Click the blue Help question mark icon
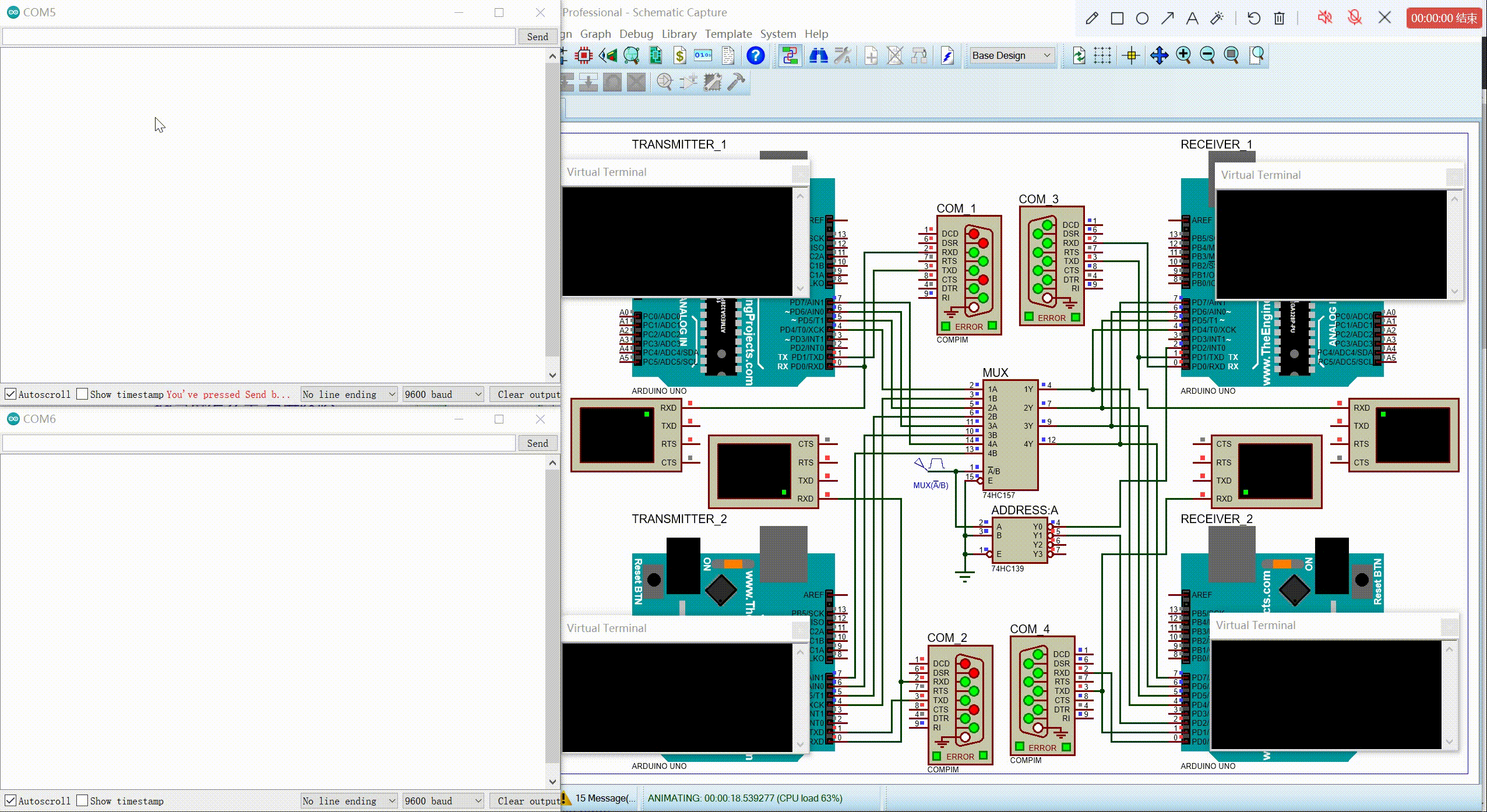This screenshot has width=1487, height=812. (755, 55)
